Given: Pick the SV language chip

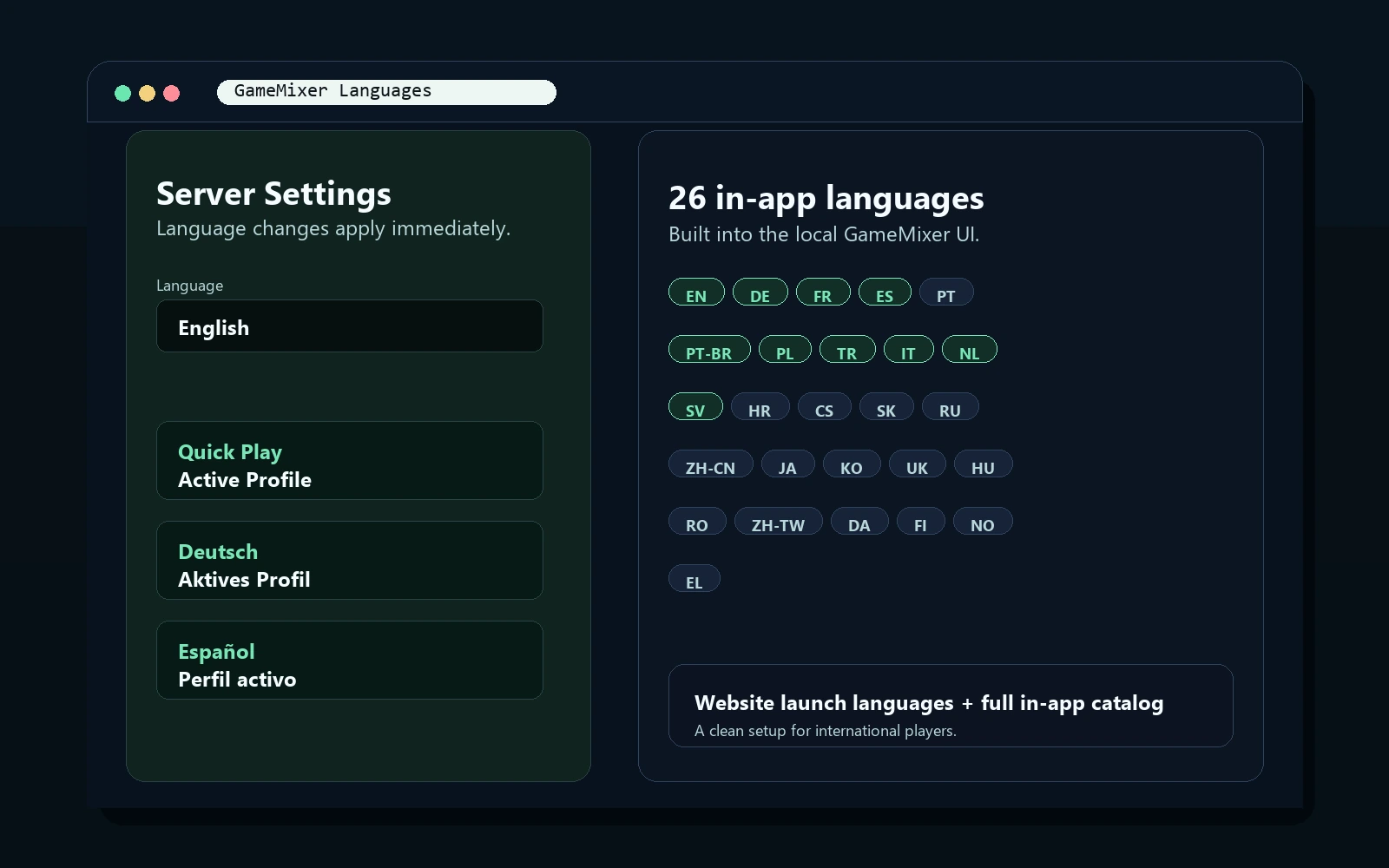Looking at the screenshot, I should point(695,407).
